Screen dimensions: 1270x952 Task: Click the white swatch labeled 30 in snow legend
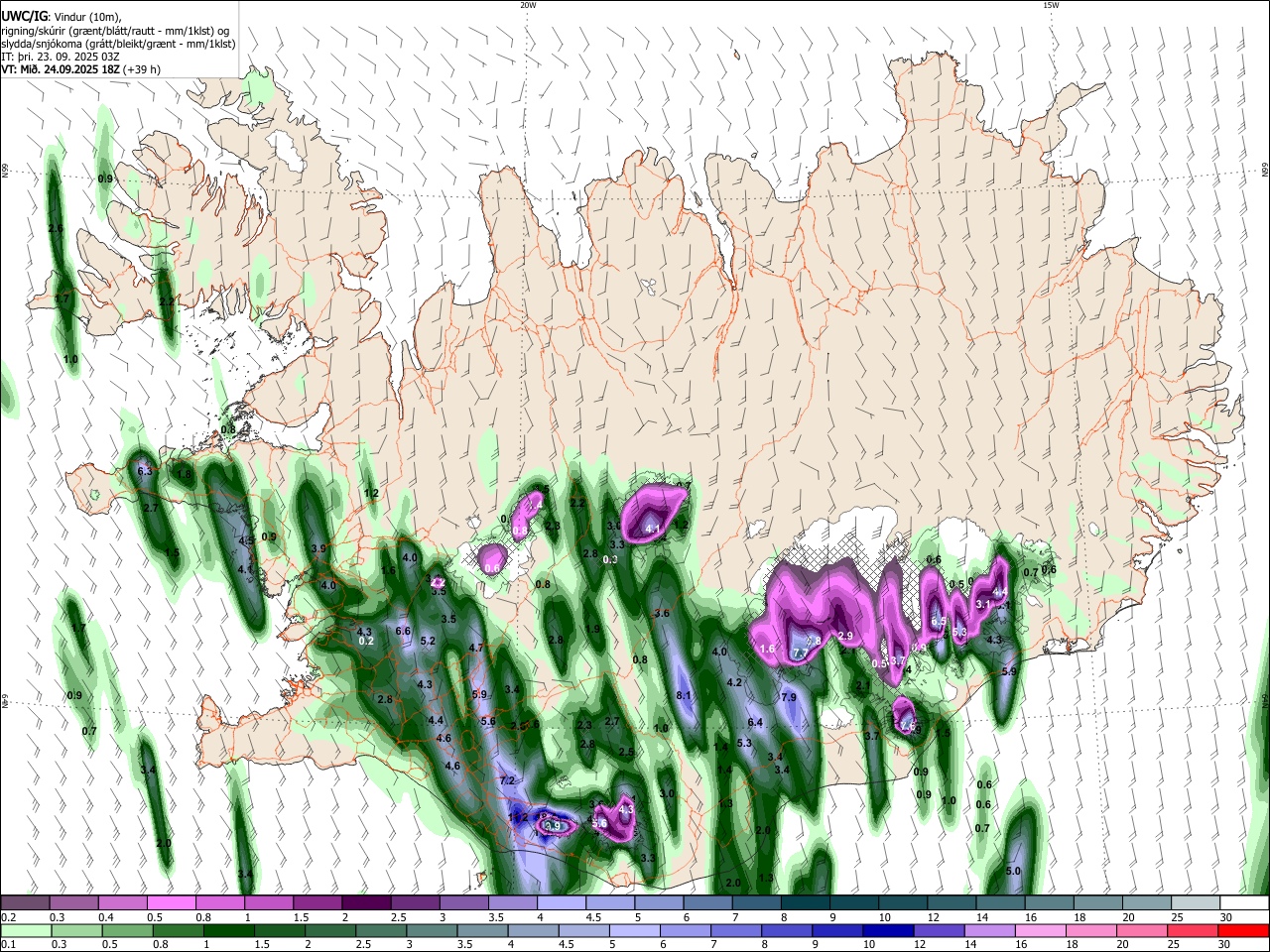click(x=1243, y=903)
